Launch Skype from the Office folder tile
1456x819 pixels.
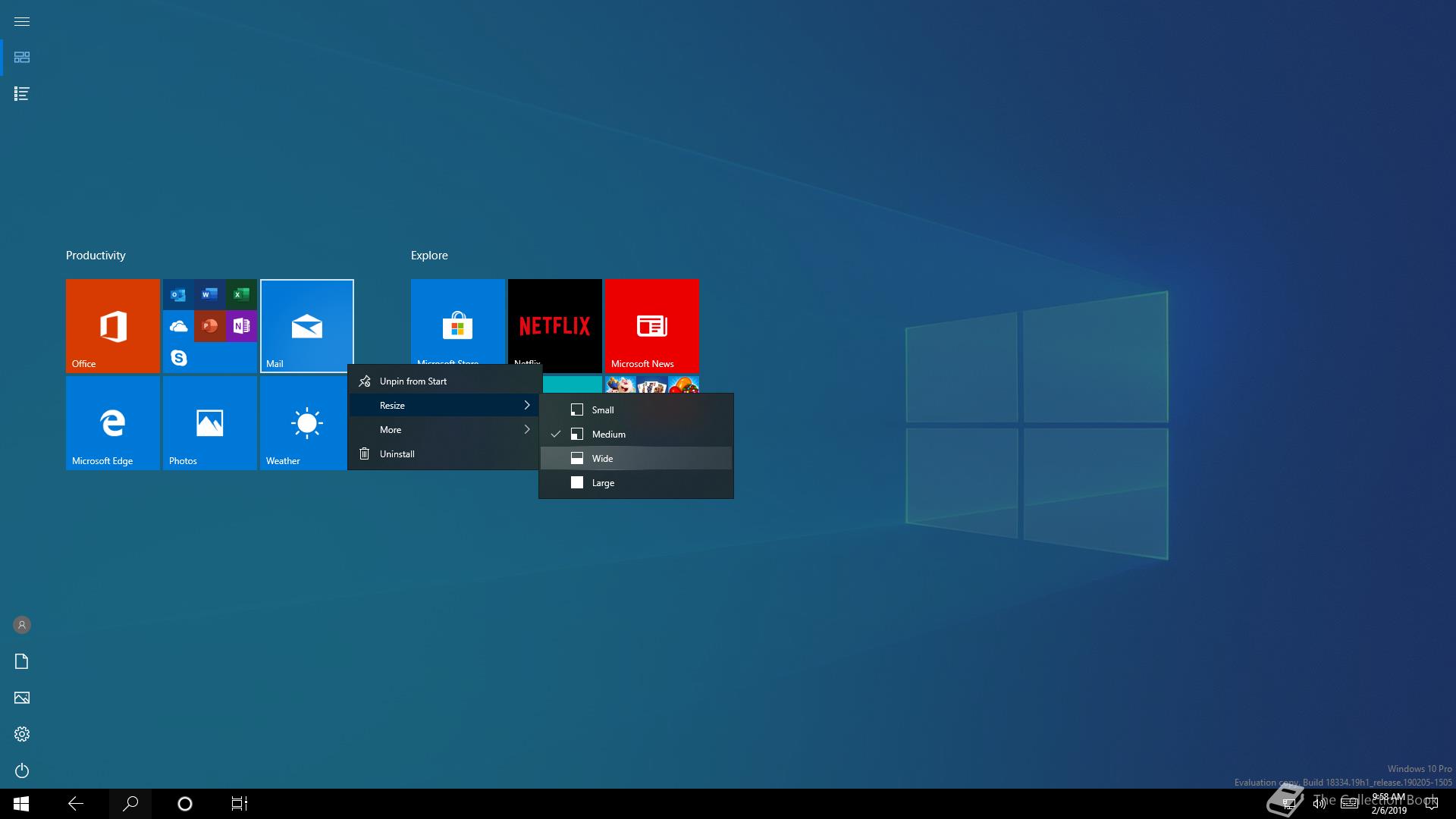[x=178, y=357]
